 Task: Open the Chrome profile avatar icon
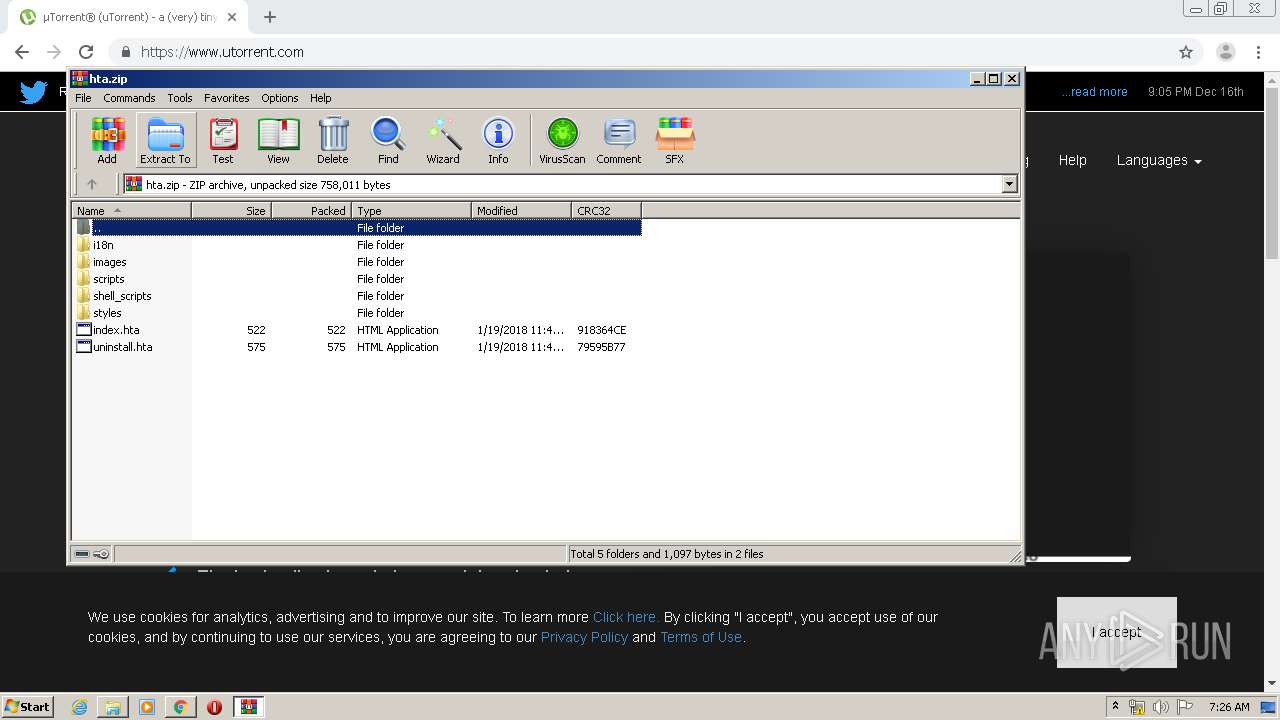(1226, 52)
